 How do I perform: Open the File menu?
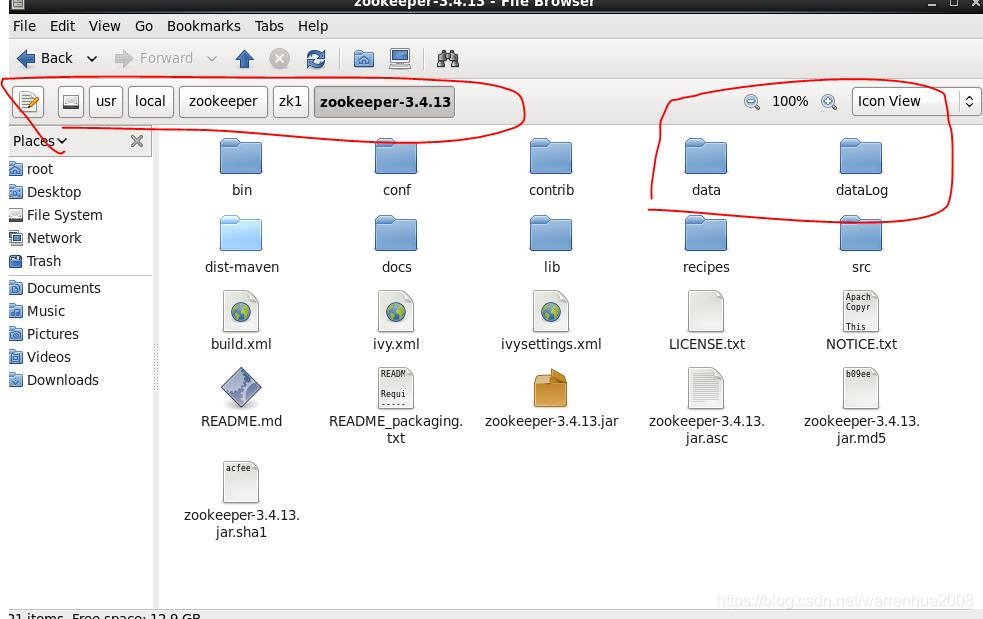click(x=24, y=26)
